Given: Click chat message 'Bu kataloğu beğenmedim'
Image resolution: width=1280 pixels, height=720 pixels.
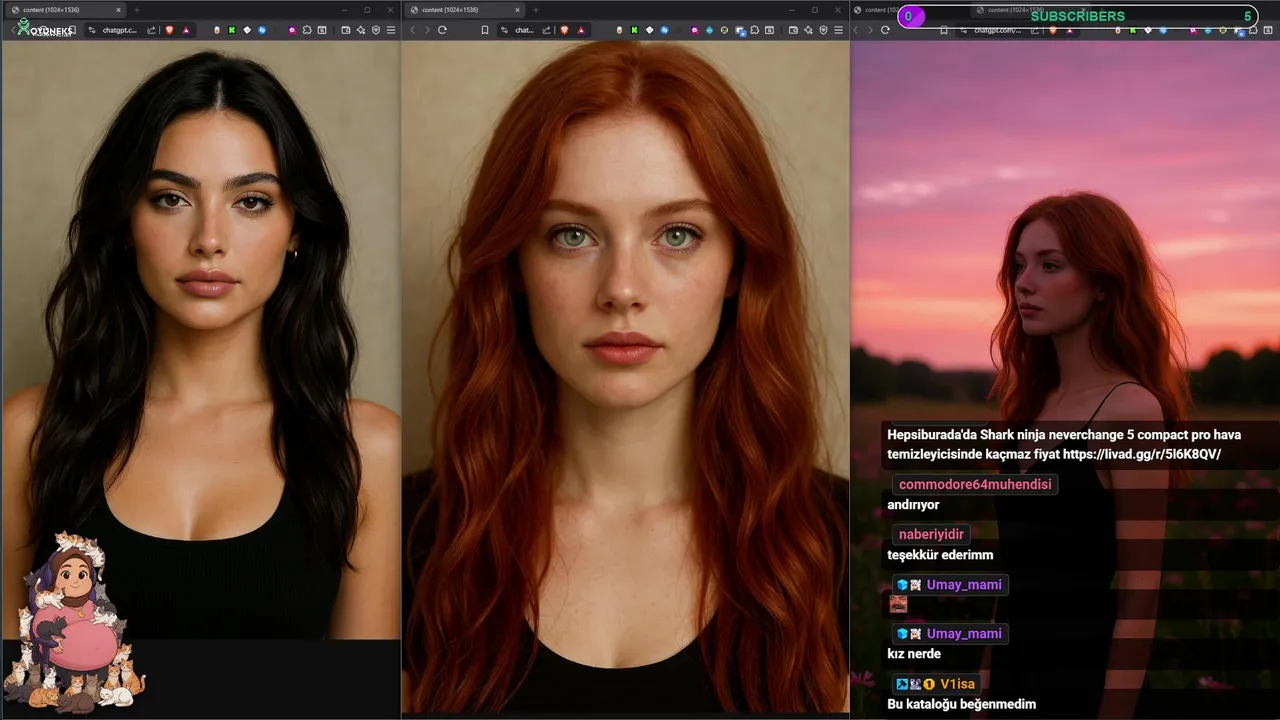Looking at the screenshot, I should 961,704.
